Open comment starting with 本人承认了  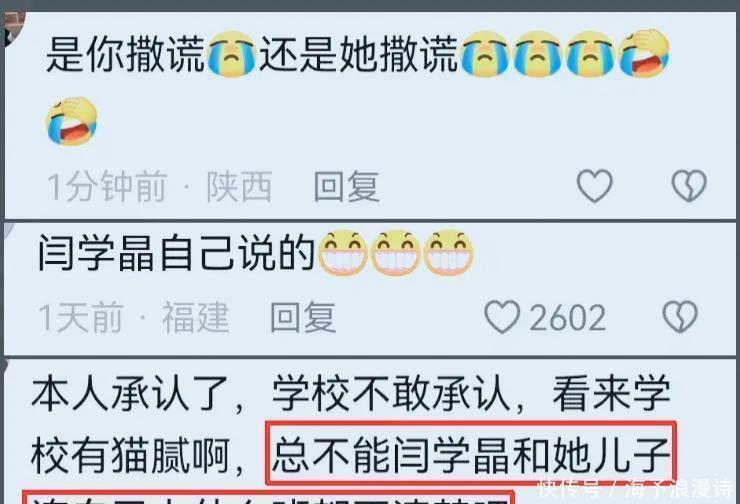(352, 439)
